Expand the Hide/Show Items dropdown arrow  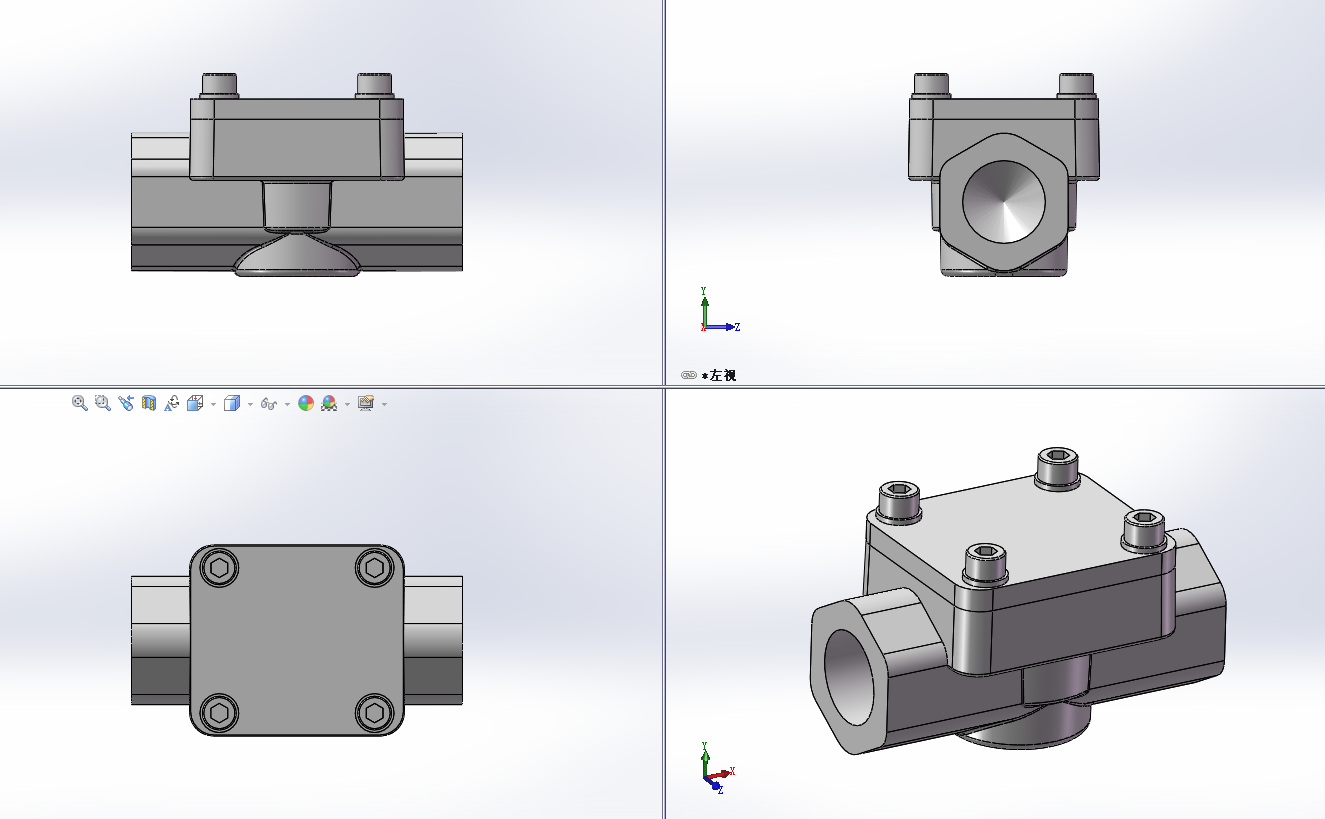point(287,404)
